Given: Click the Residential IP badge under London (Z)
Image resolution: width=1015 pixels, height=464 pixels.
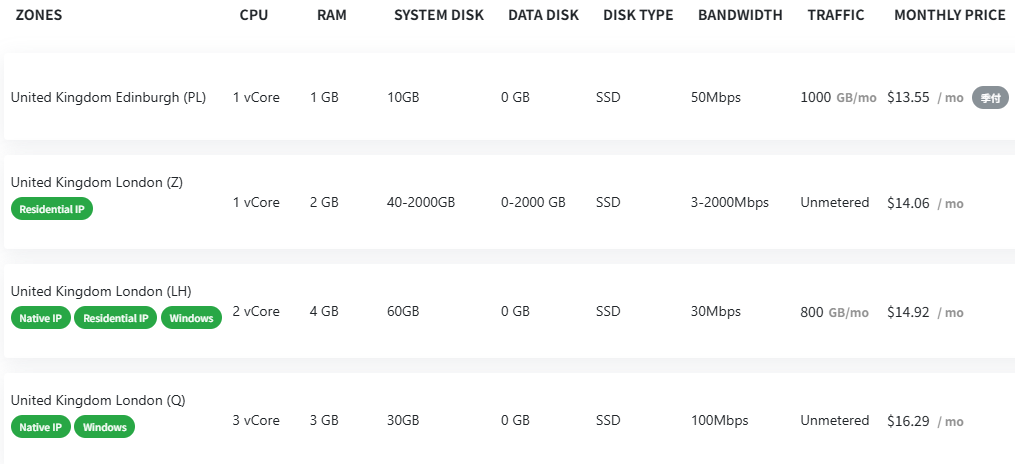Looking at the screenshot, I should tap(52, 209).
